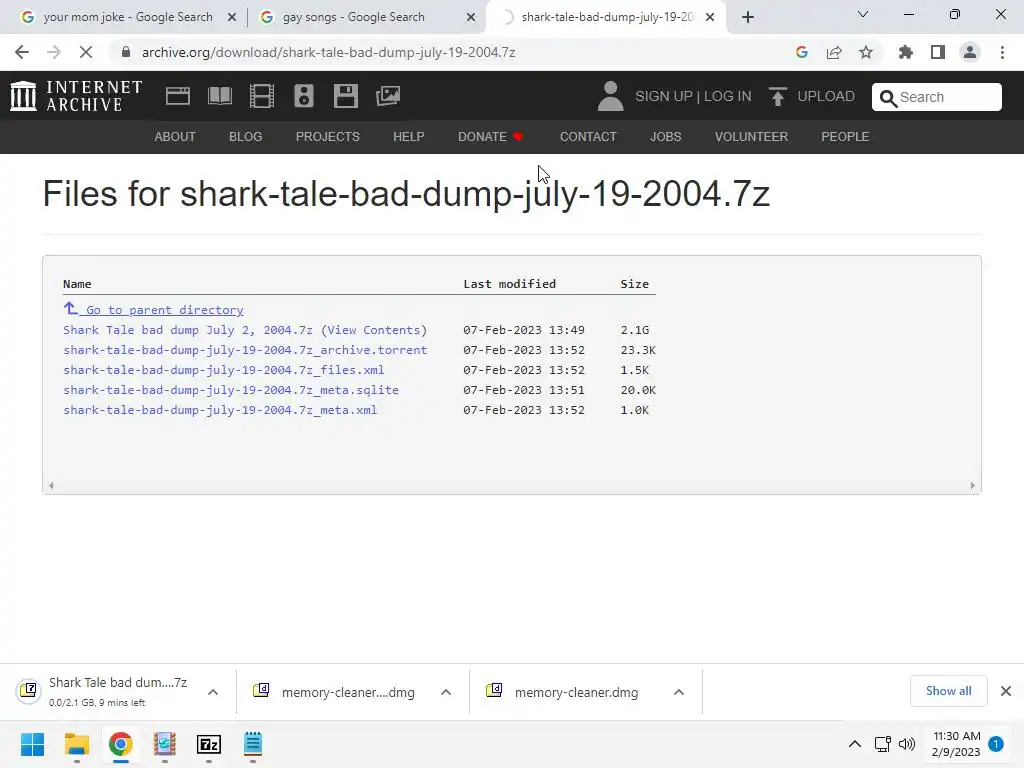Open a new browser tab

(748, 17)
